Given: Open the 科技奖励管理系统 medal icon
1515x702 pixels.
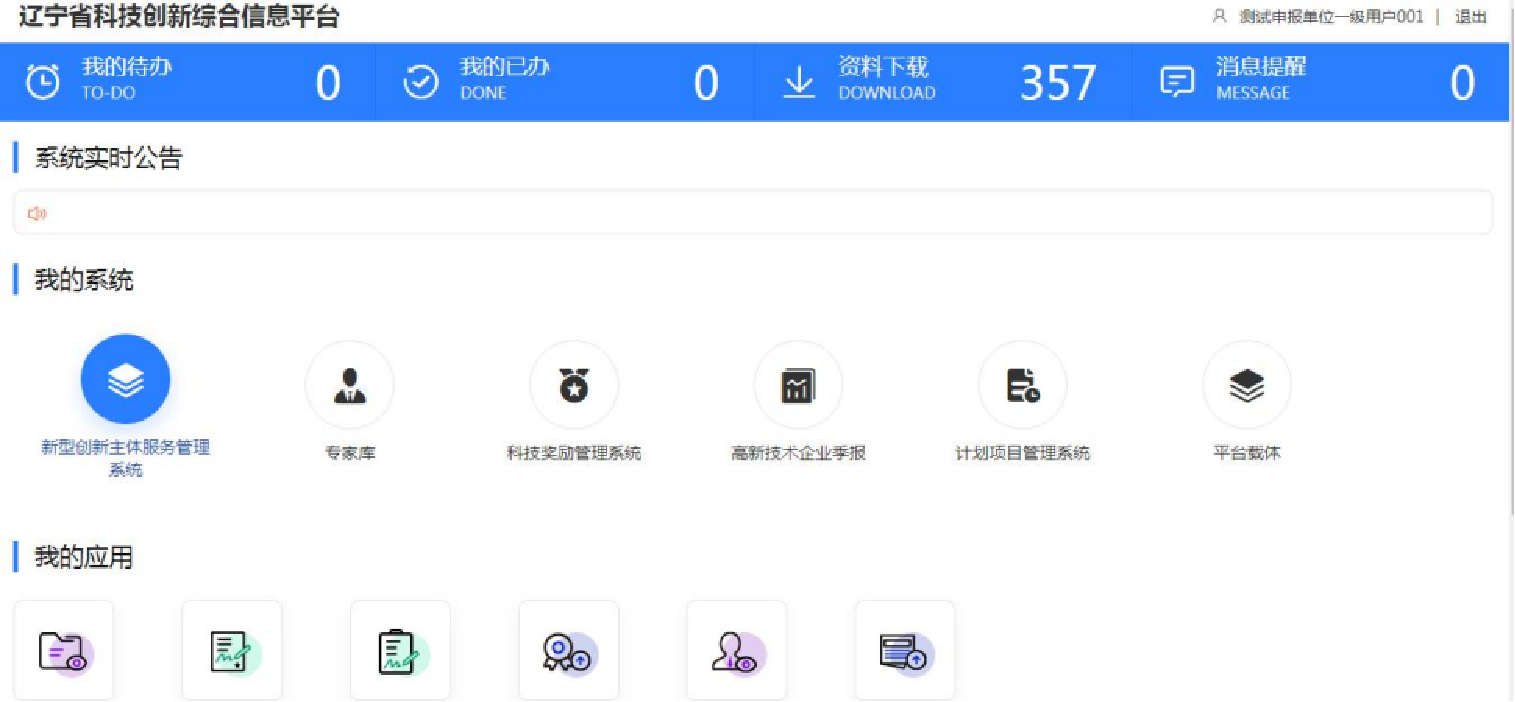Looking at the screenshot, I should pos(574,385).
